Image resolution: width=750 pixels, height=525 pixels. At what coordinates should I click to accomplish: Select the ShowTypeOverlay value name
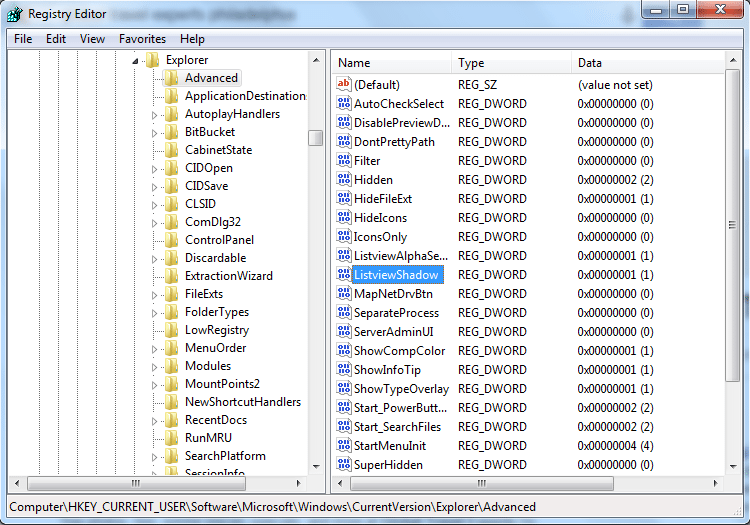click(401, 389)
